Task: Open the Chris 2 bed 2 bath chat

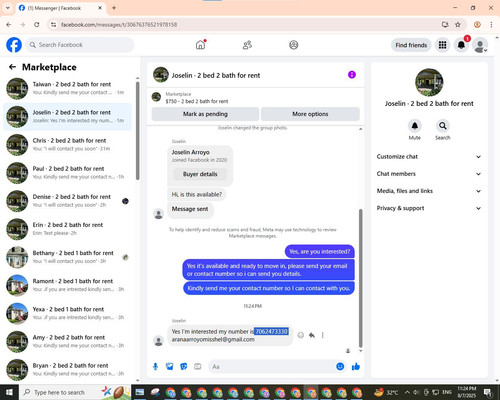Action: pyautogui.click(x=68, y=145)
